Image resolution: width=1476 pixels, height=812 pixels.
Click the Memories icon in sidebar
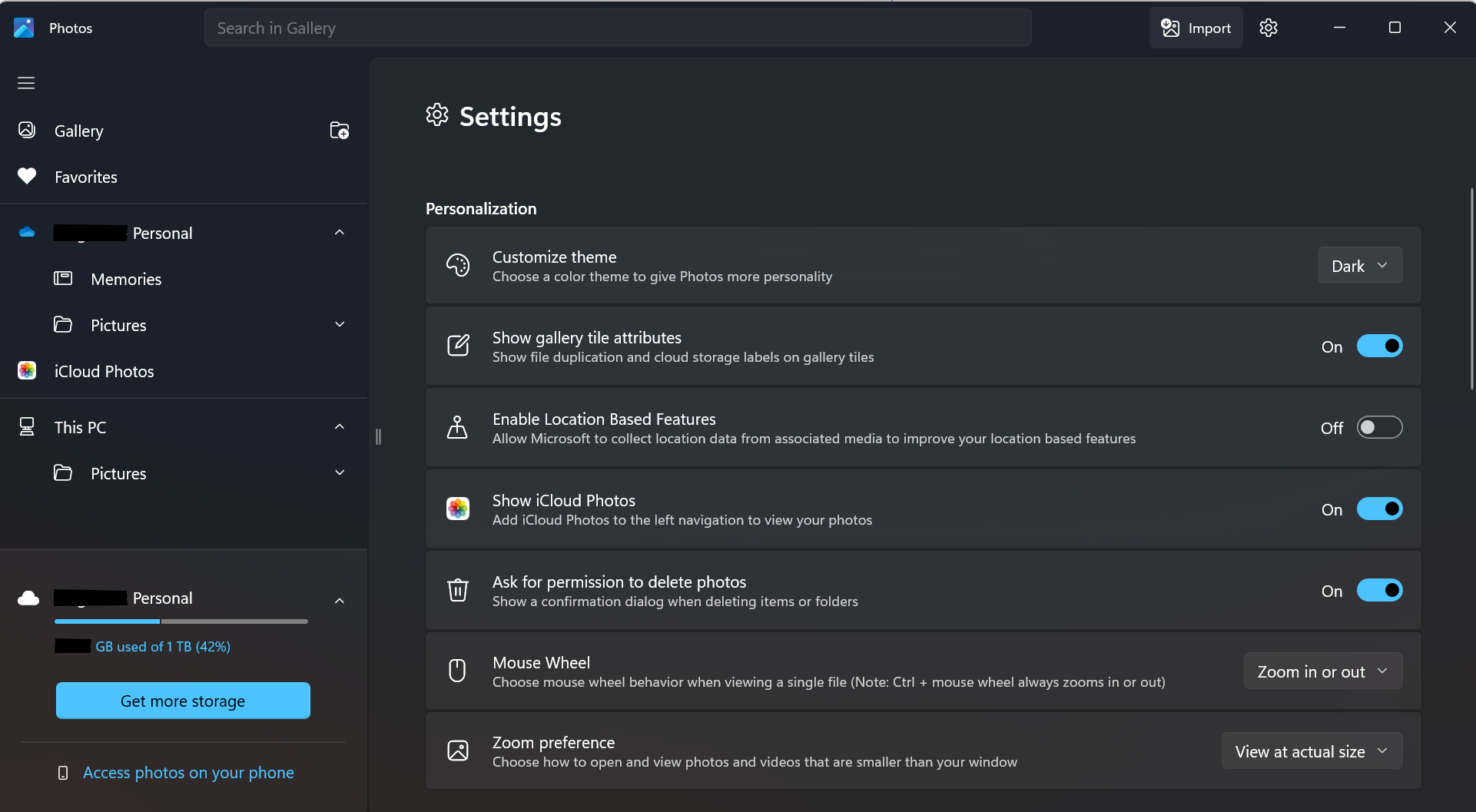pyautogui.click(x=63, y=279)
